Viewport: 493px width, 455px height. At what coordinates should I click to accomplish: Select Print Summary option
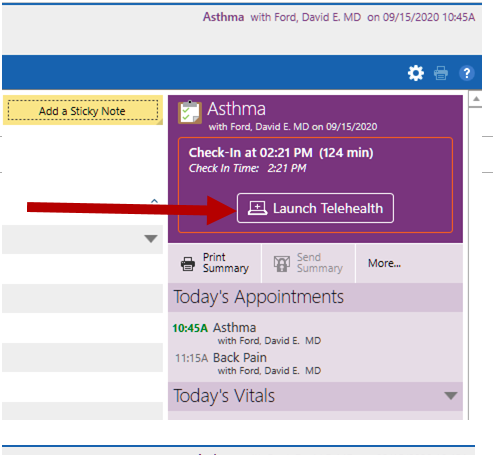pyautogui.click(x=215, y=263)
